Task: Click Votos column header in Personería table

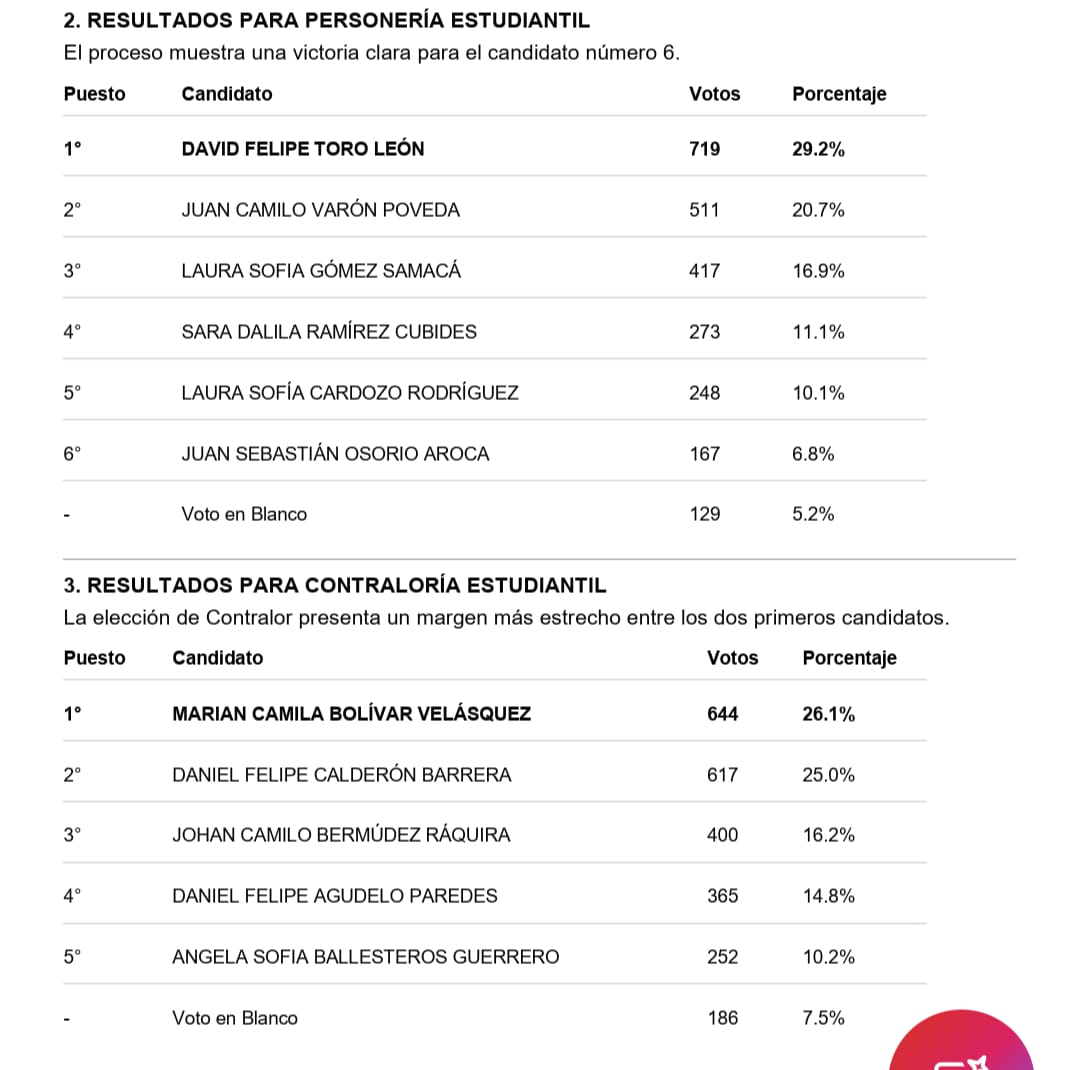Action: pyautogui.click(x=714, y=94)
